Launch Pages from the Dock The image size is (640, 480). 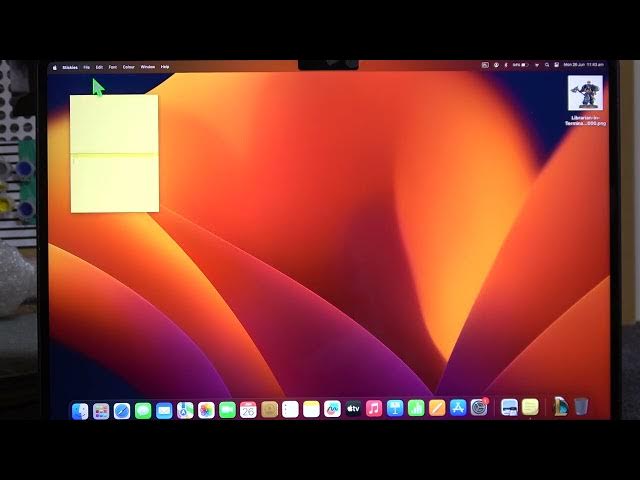(x=437, y=408)
